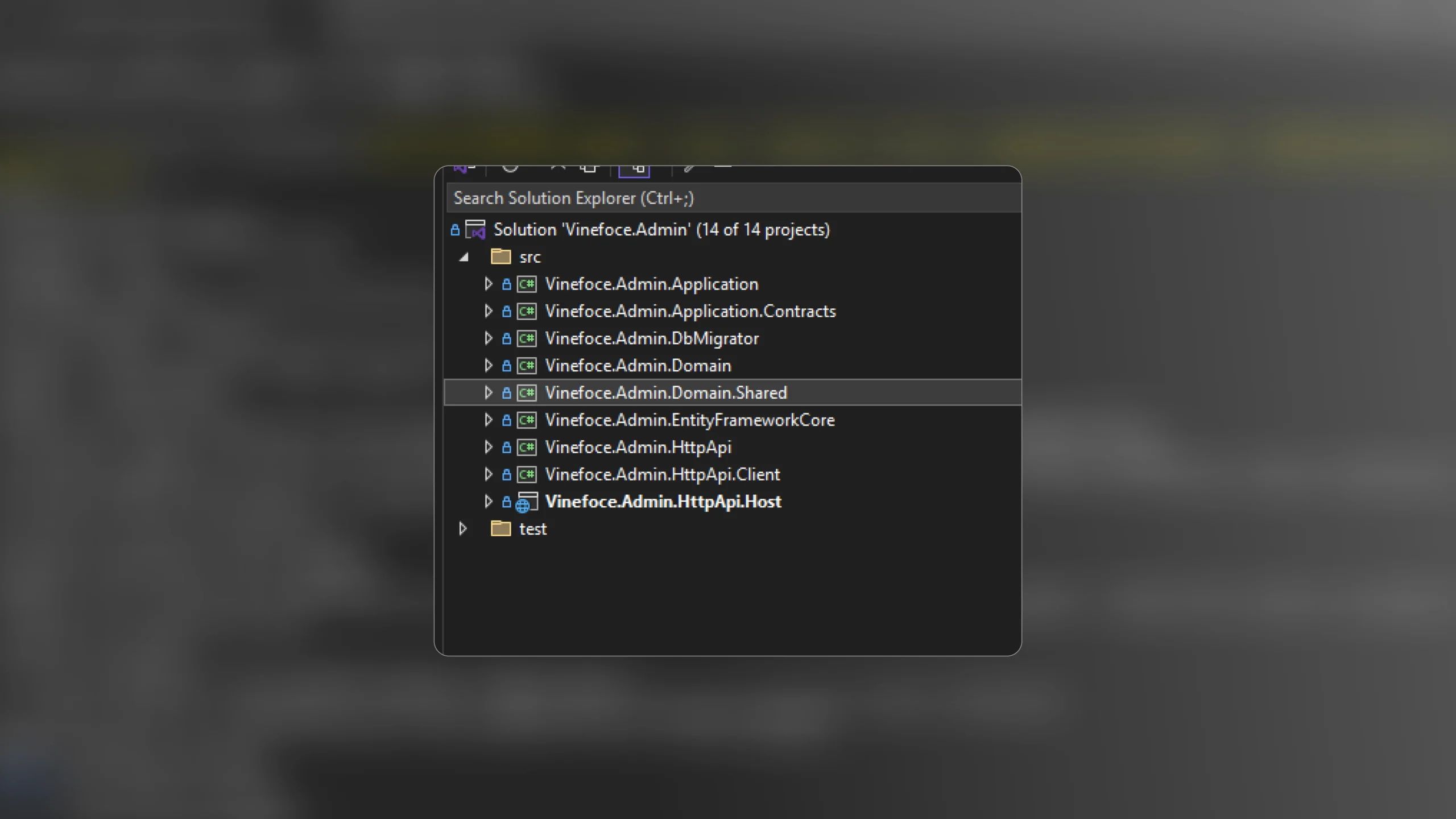This screenshot has width=1456, height=819.
Task: Expand Vinefoce.Admin.Application project arrow
Action: (x=488, y=284)
